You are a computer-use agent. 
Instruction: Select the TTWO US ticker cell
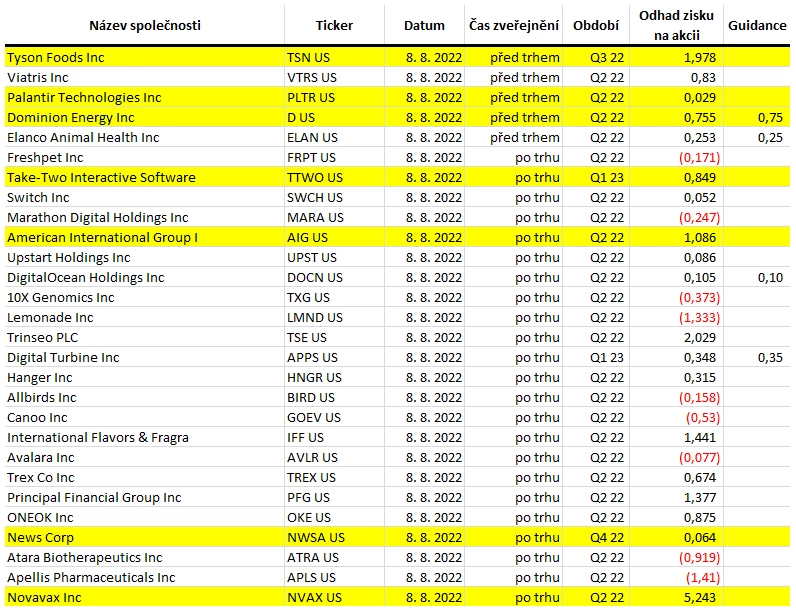point(334,177)
